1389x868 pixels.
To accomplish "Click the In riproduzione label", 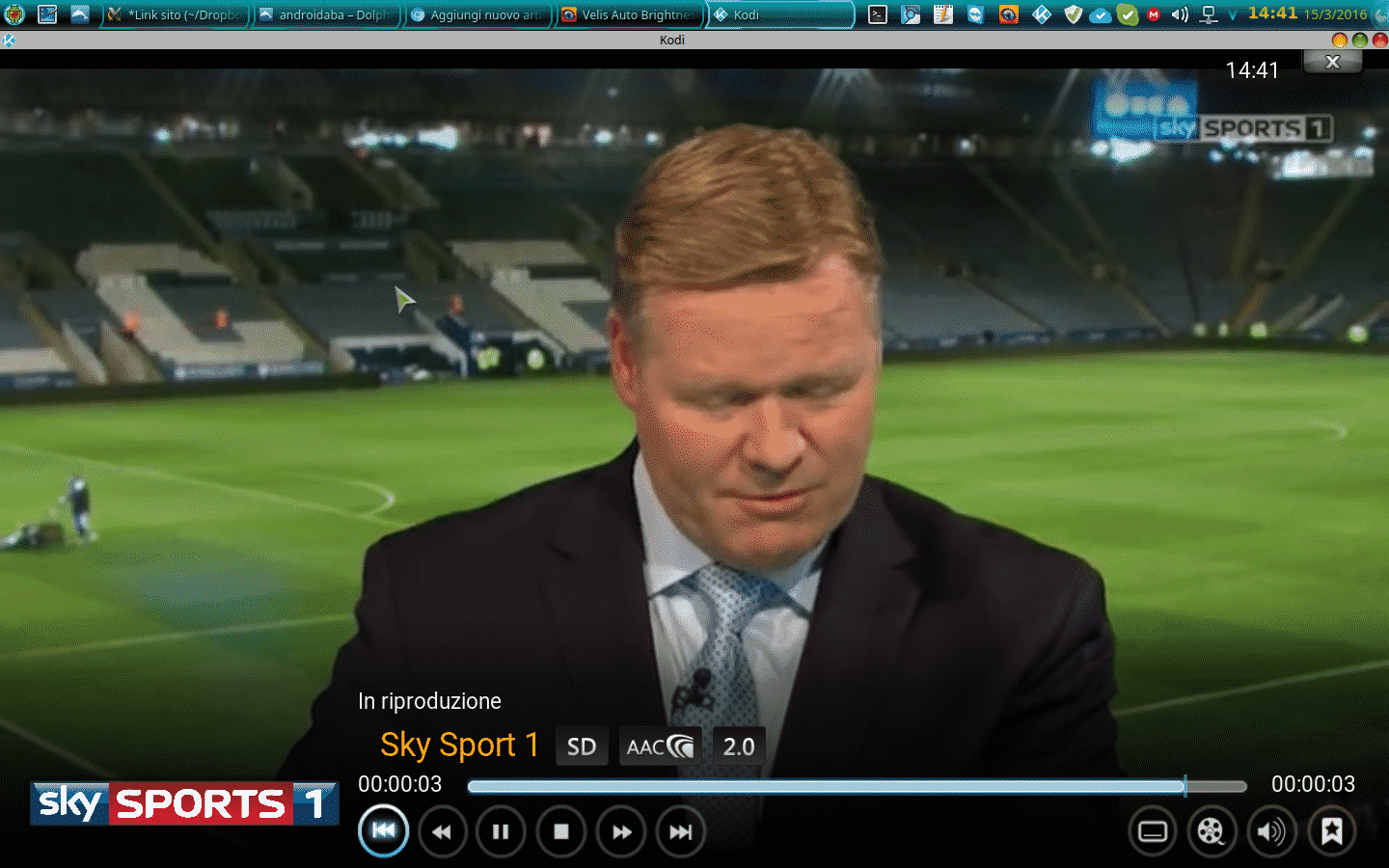I will 430,701.
